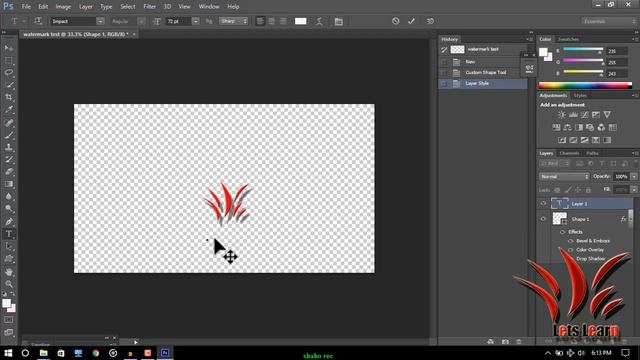Viewport: 640px width, 360px height.
Task: Click the foreground color swatch in the toolbox
Action: [x=6, y=303]
